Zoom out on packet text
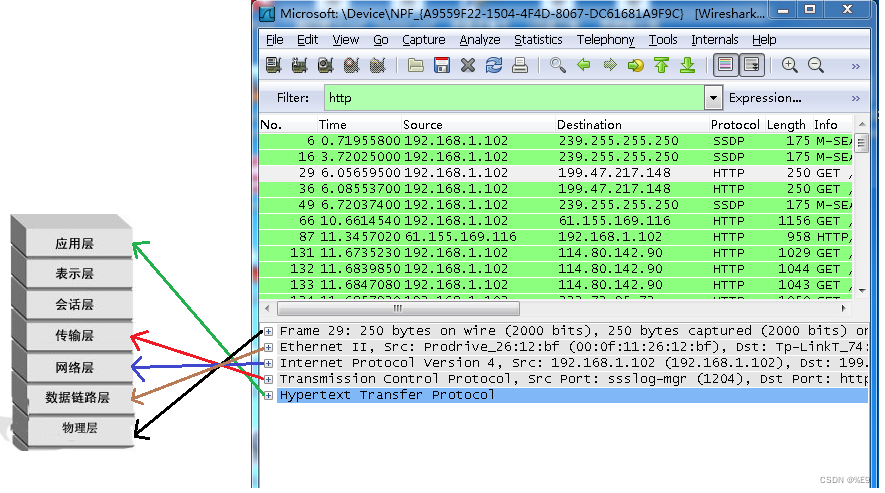Image resolution: width=885 pixels, height=493 pixels. click(816, 66)
